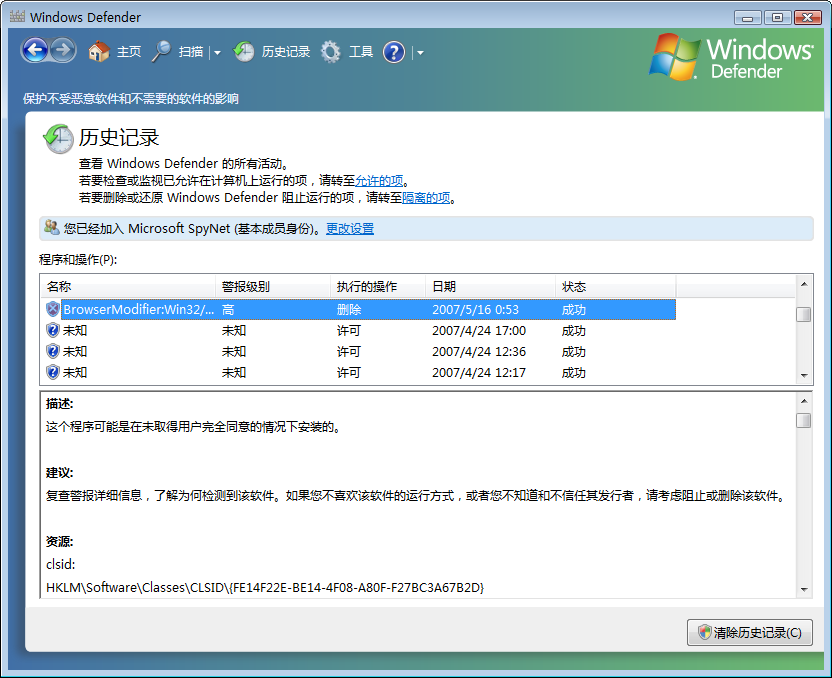The height and width of the screenshot is (678, 832).
Task: Click shield icon of the 17:00 row
Action: coord(53,331)
